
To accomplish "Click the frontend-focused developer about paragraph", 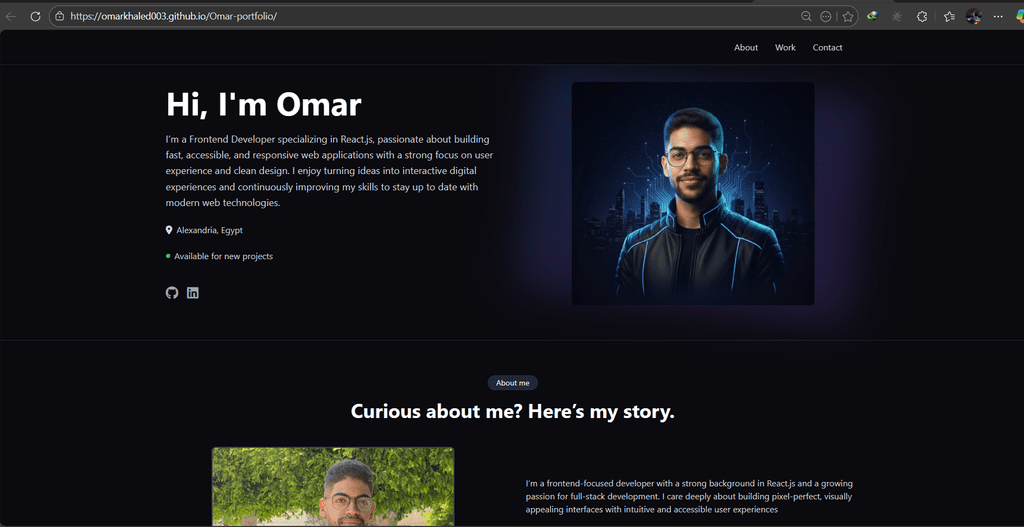I will coord(689,496).
